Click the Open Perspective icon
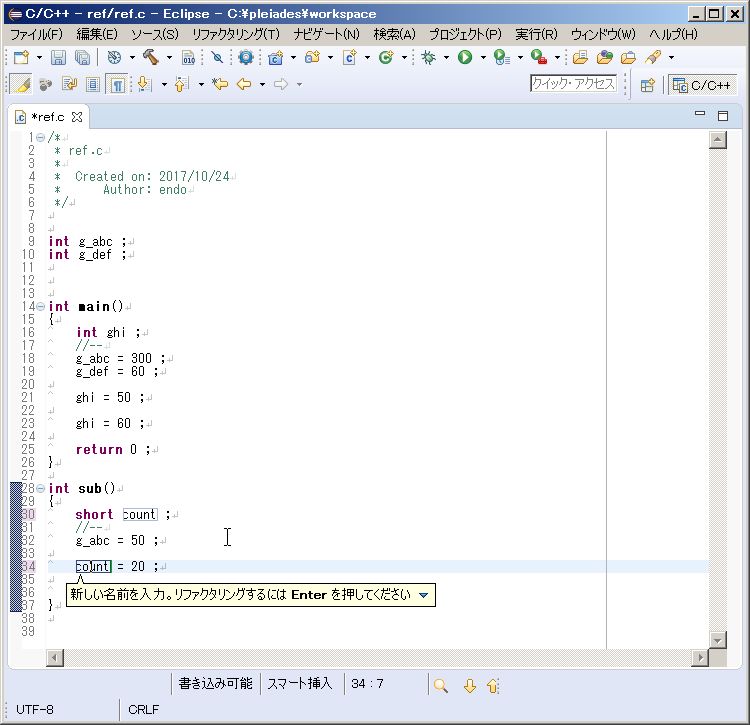Screen dimensions: 750x725 tap(647, 86)
